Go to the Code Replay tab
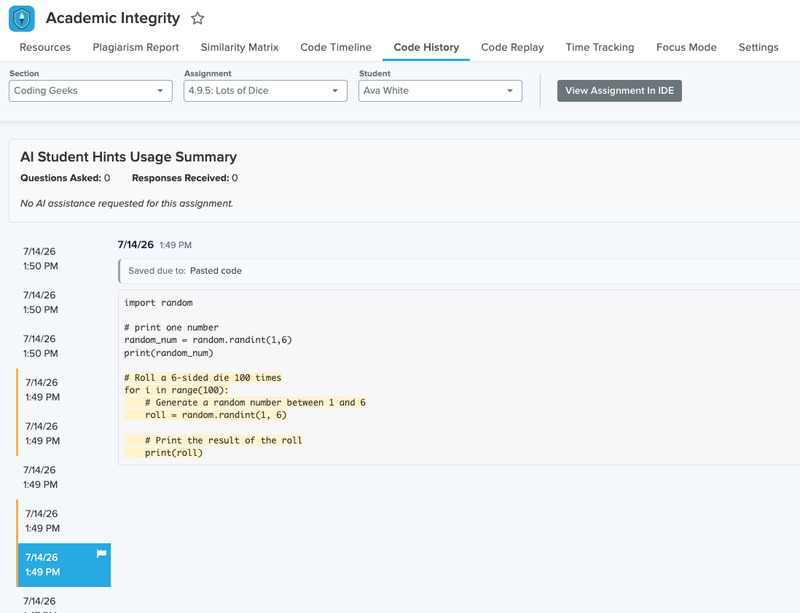 [x=512, y=47]
